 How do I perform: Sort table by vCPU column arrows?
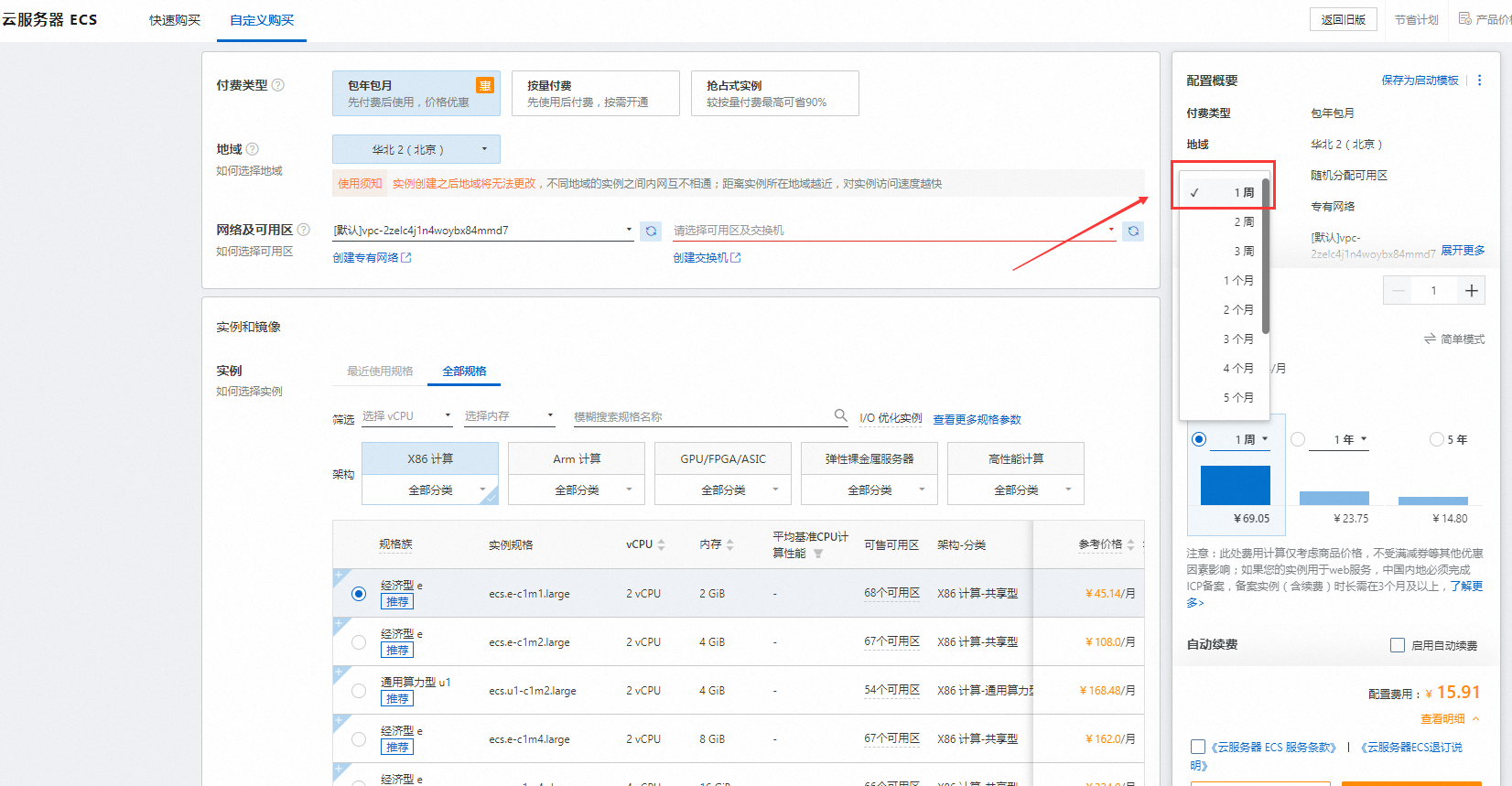pos(661,544)
